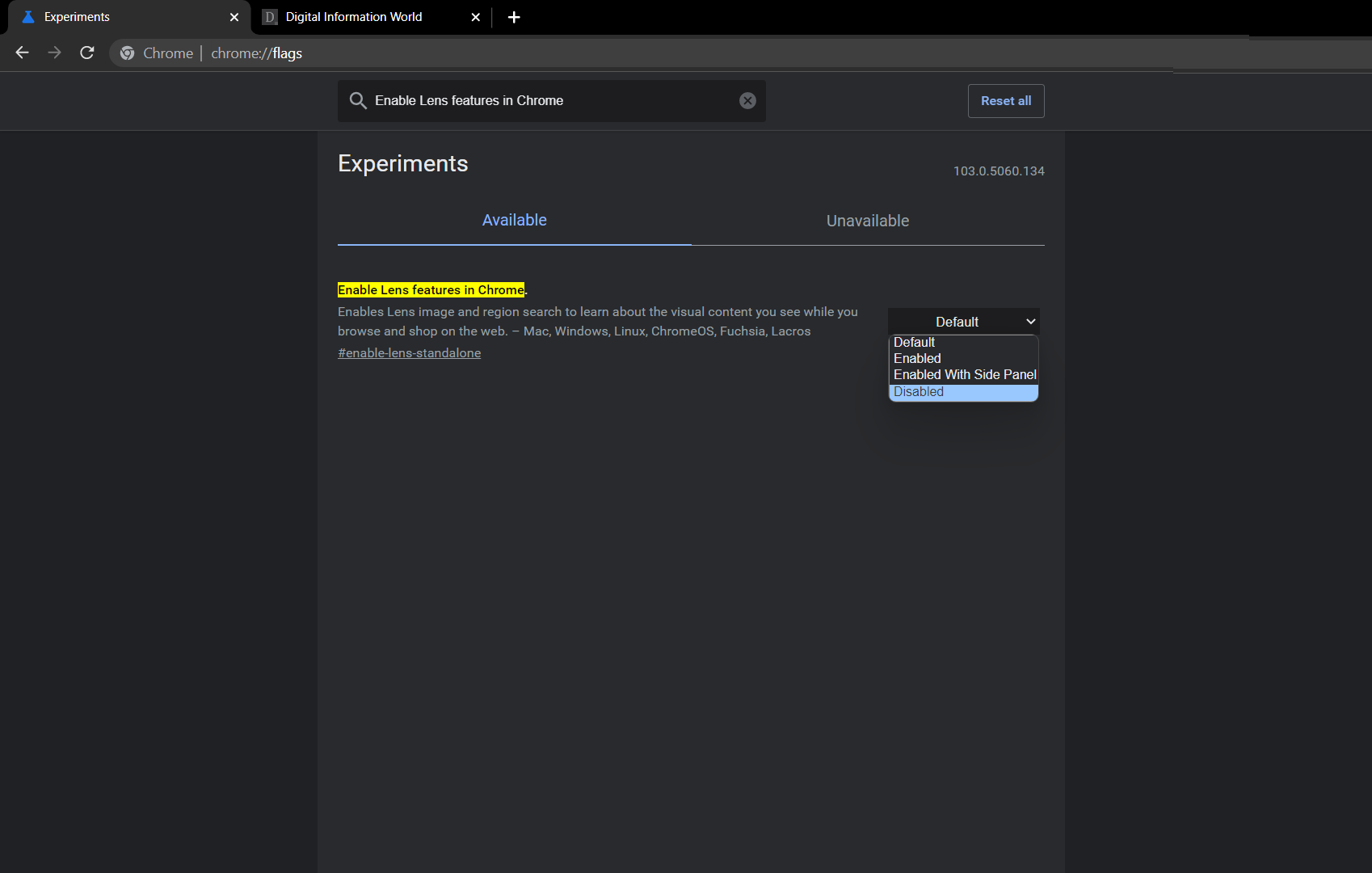Go back using the browser back arrow
The width and height of the screenshot is (1372, 873).
[22, 53]
